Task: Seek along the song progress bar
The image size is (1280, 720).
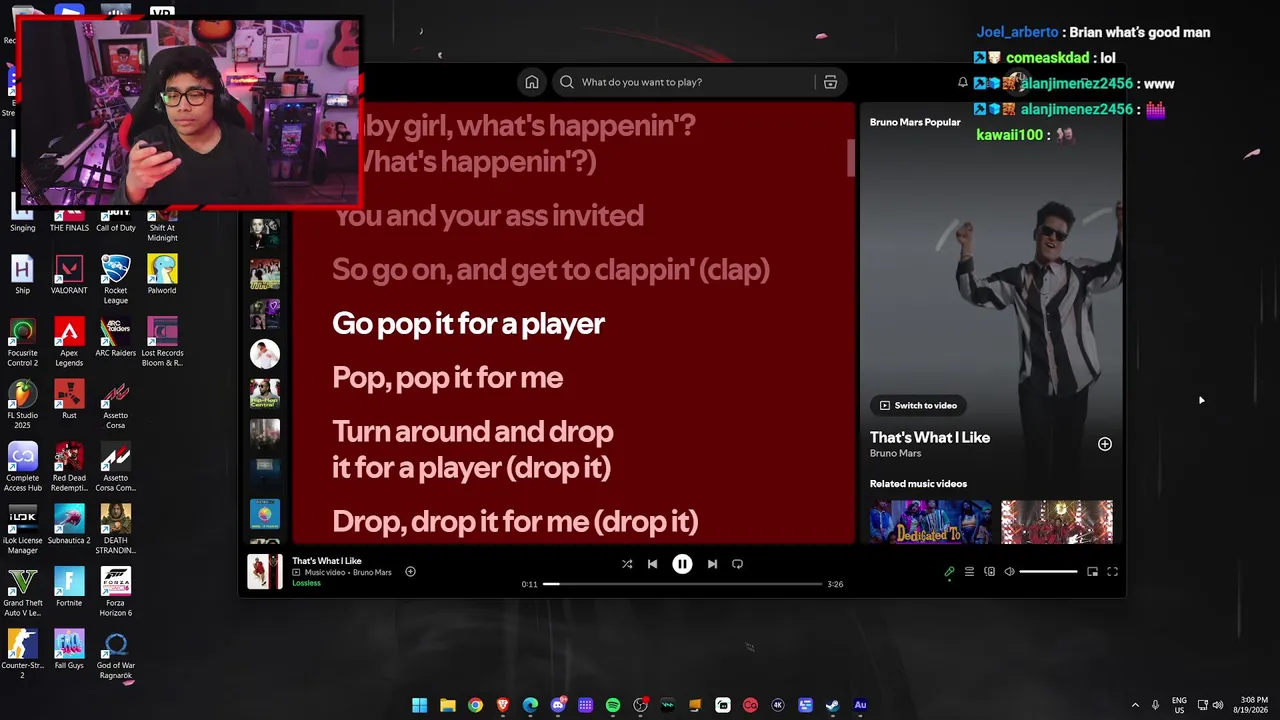Action: (683, 584)
